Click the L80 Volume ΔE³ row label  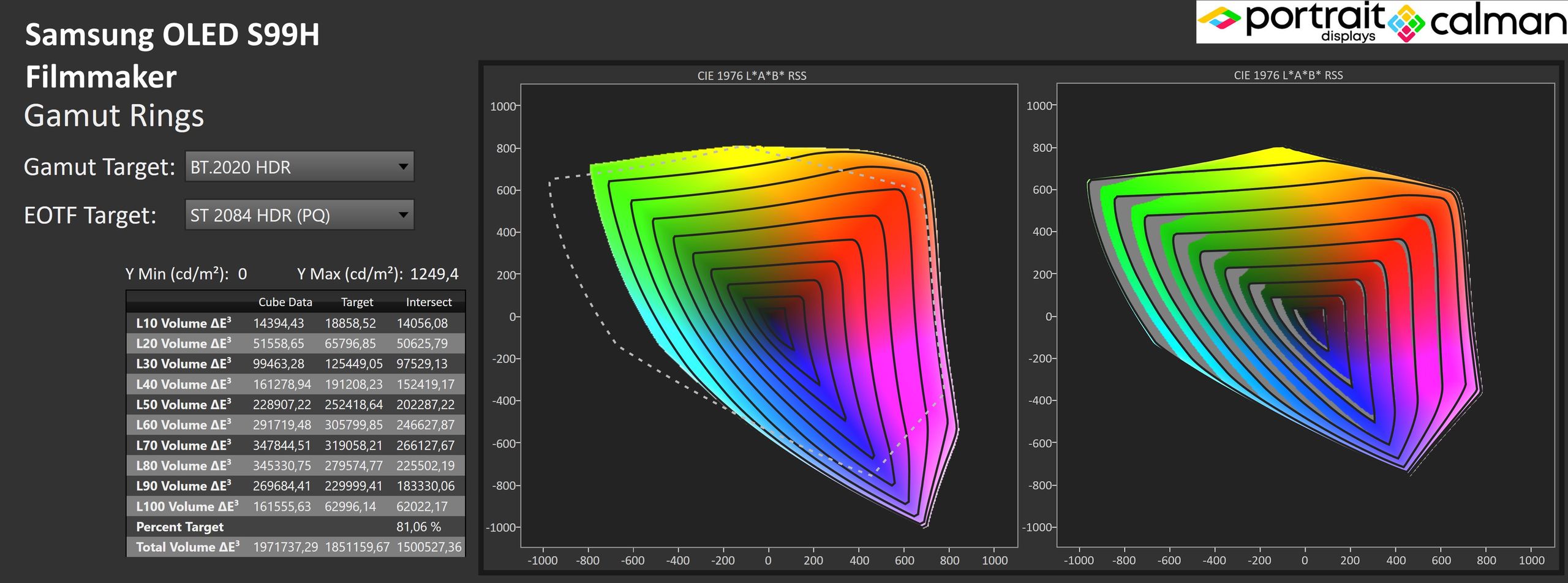point(184,465)
